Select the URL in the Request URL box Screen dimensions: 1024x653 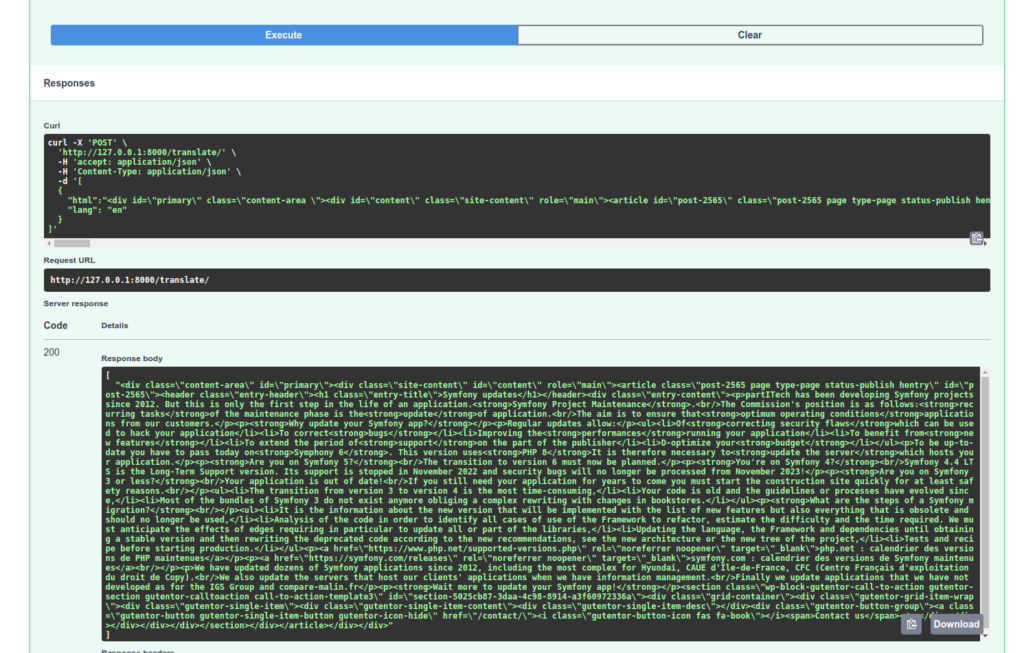(130, 280)
